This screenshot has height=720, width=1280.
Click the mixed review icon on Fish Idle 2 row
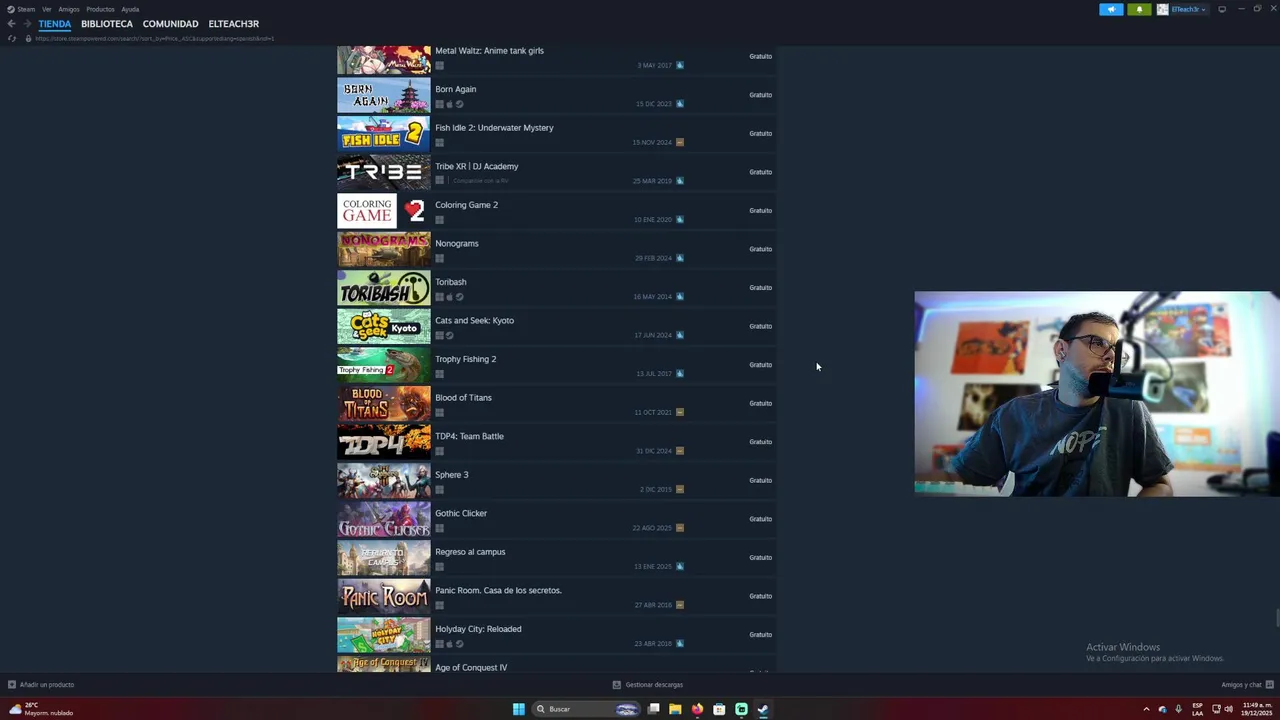pyautogui.click(x=680, y=142)
